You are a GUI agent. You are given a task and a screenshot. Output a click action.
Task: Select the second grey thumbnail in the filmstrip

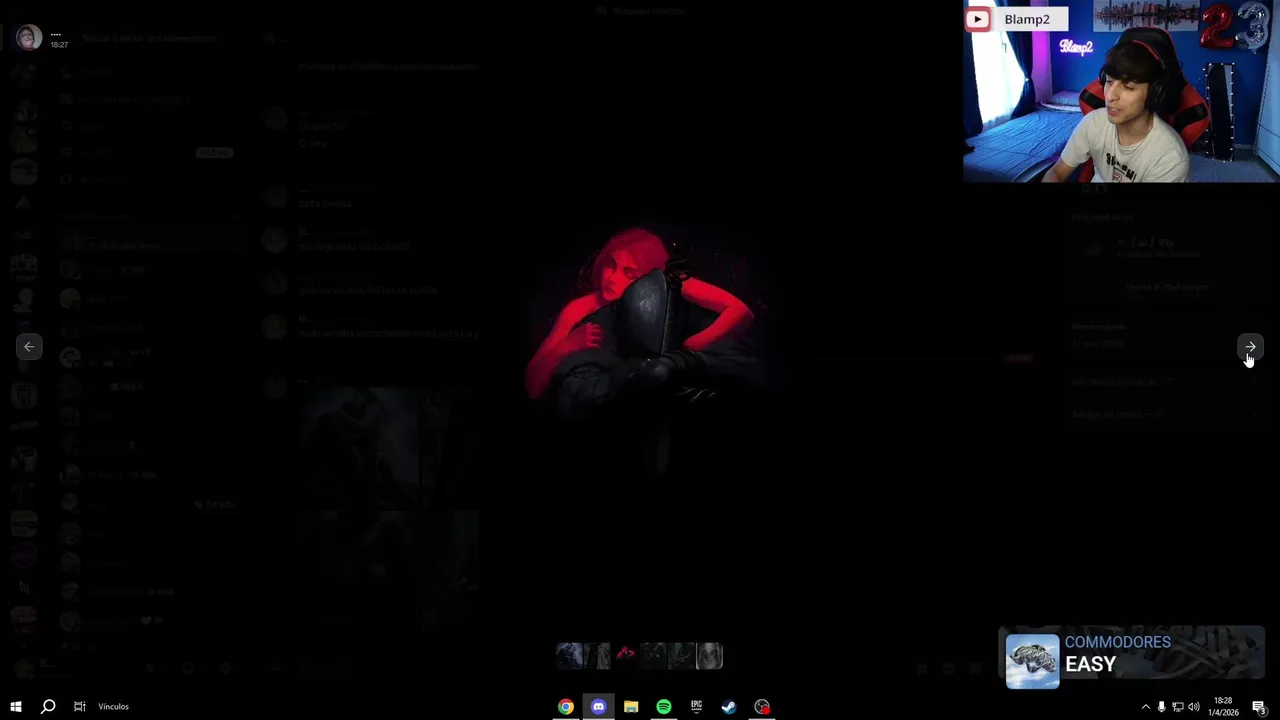click(598, 656)
